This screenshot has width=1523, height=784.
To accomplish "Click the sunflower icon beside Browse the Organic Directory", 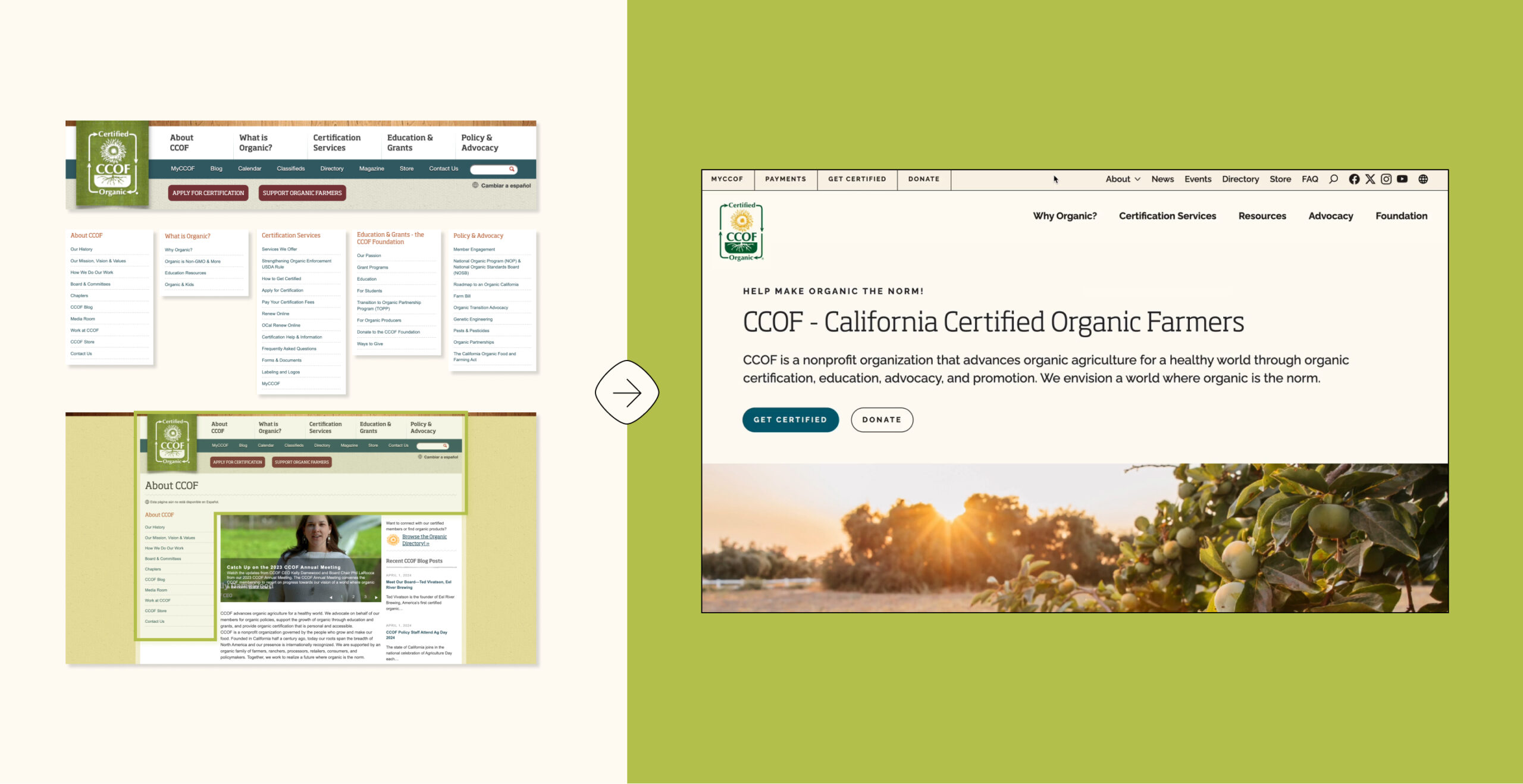I will click(393, 540).
